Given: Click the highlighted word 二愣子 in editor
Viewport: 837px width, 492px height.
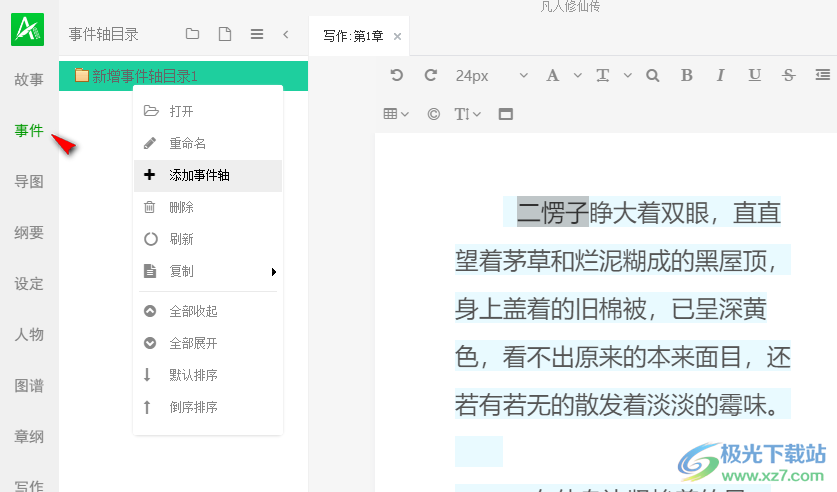Looking at the screenshot, I should pos(553,212).
